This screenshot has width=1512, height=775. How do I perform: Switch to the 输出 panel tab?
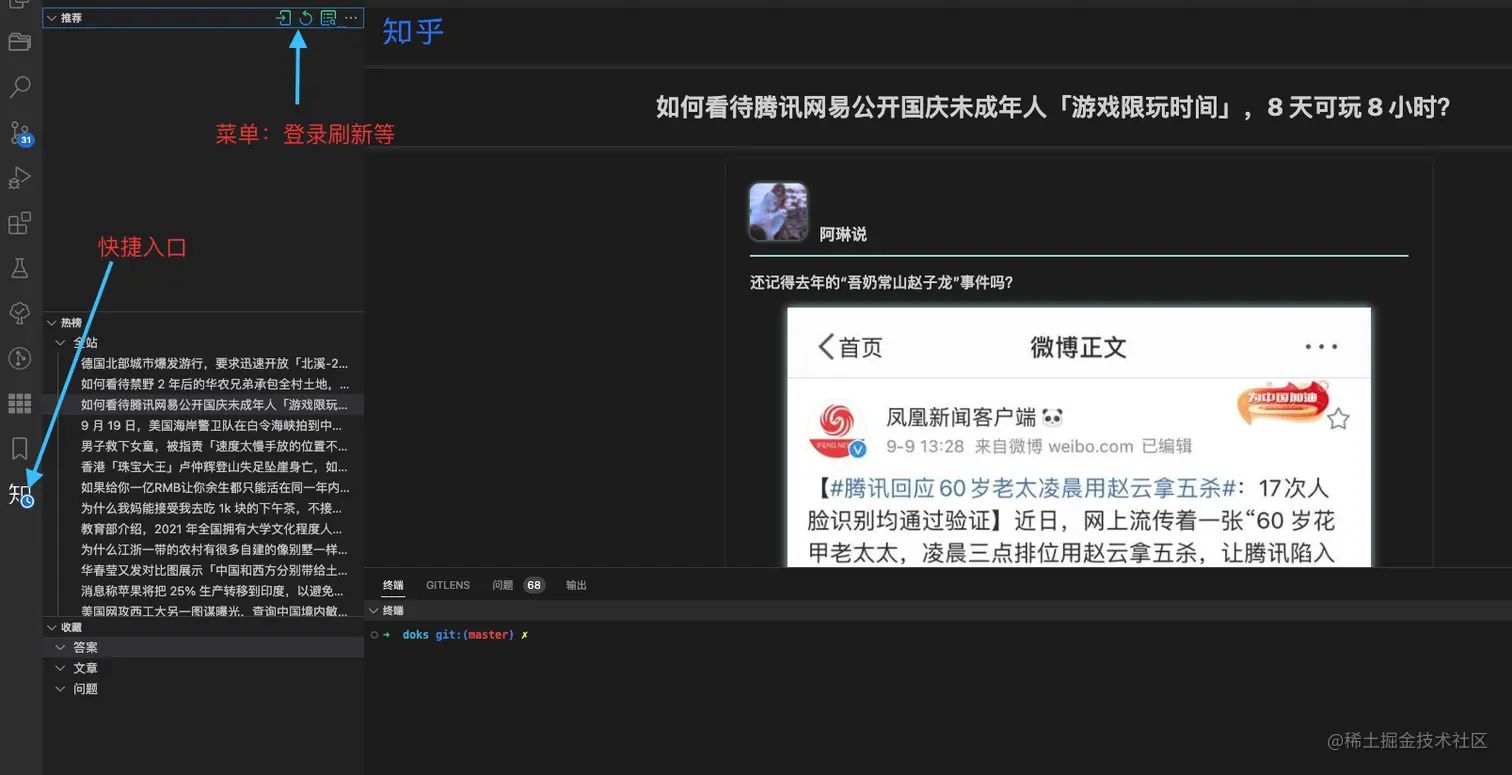click(x=576, y=585)
